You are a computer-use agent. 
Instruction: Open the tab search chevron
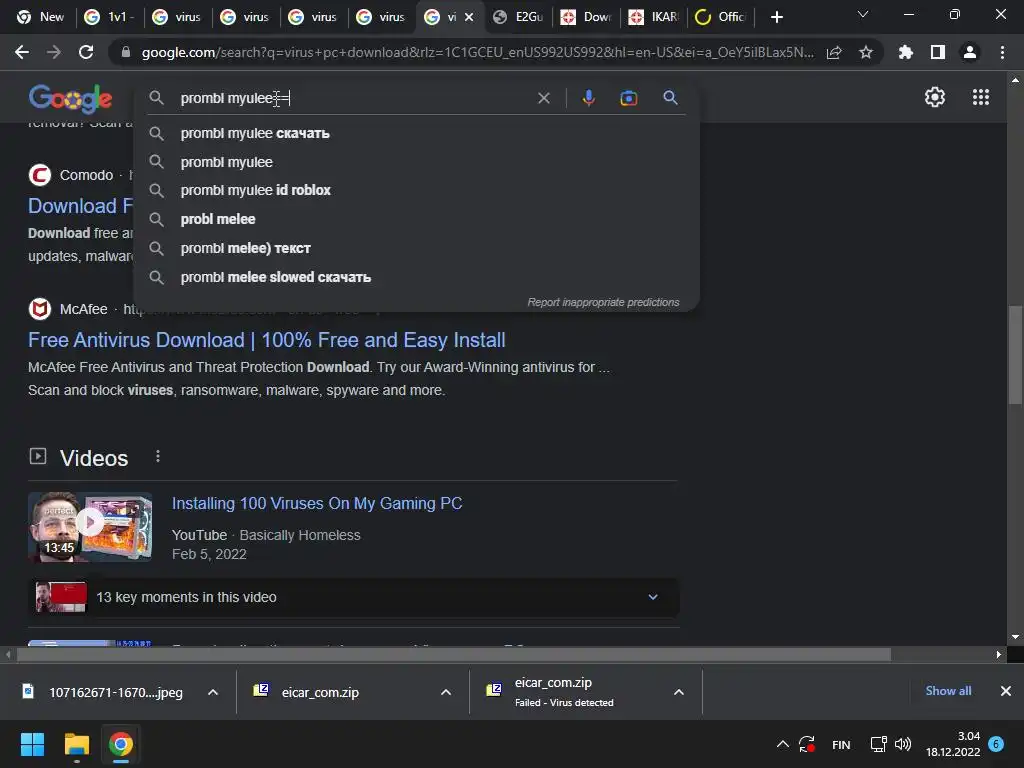(863, 14)
